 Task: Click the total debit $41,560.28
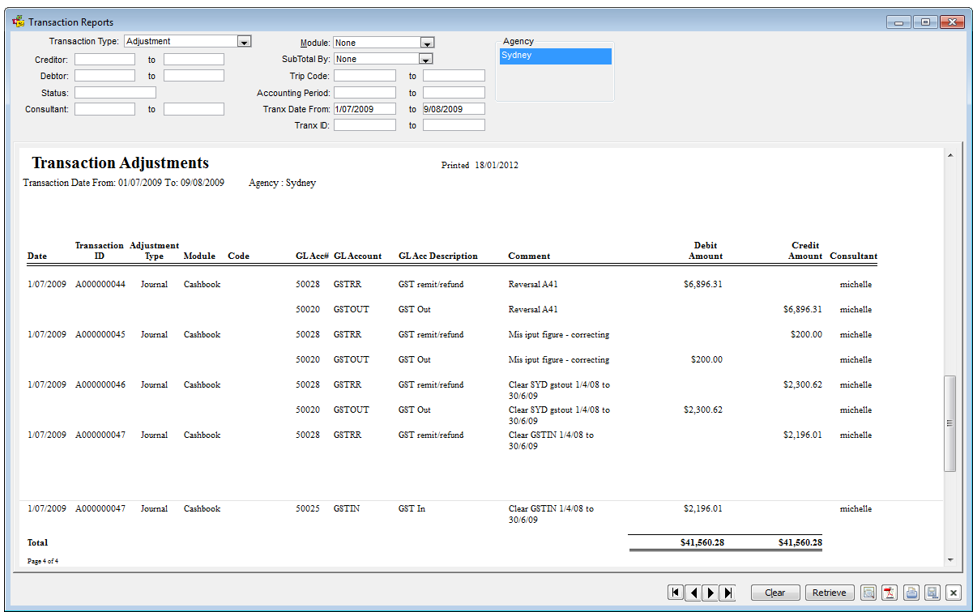click(x=702, y=542)
